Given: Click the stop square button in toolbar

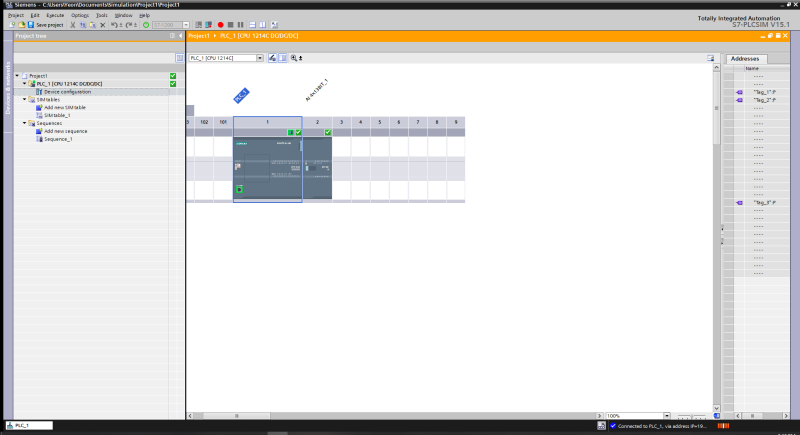Looking at the screenshot, I should point(231,24).
